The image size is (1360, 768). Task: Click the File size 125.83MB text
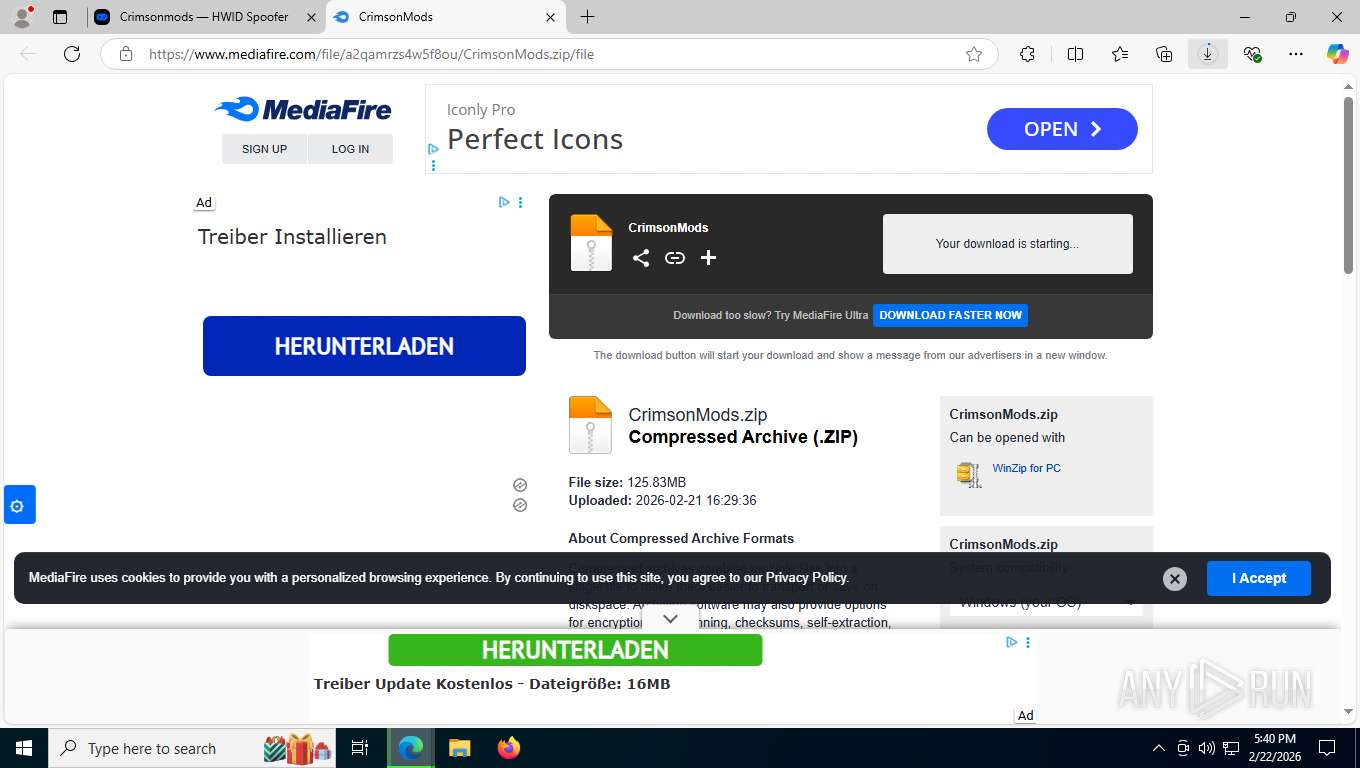(x=627, y=482)
